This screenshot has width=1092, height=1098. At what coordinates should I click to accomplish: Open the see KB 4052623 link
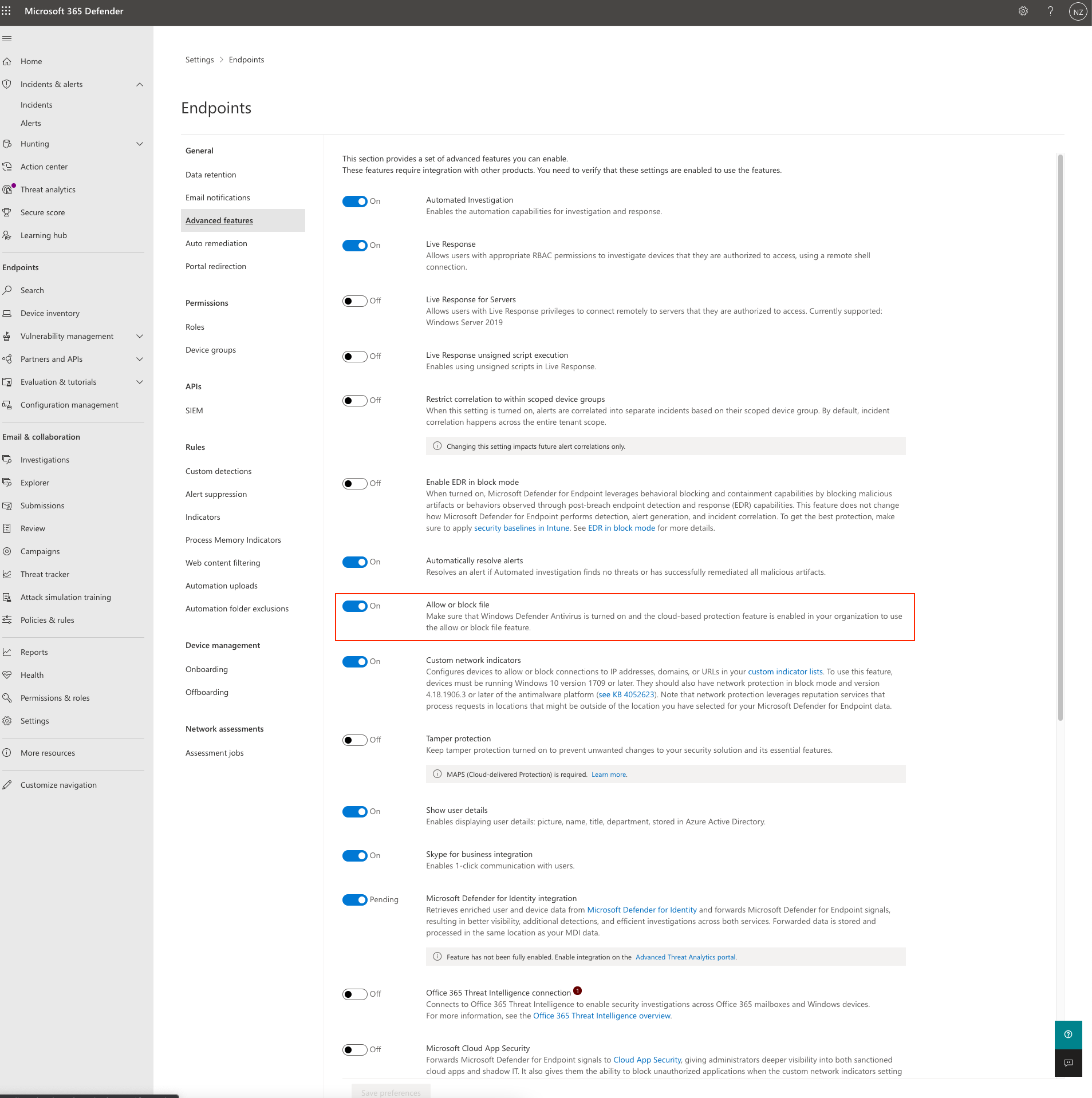626,694
